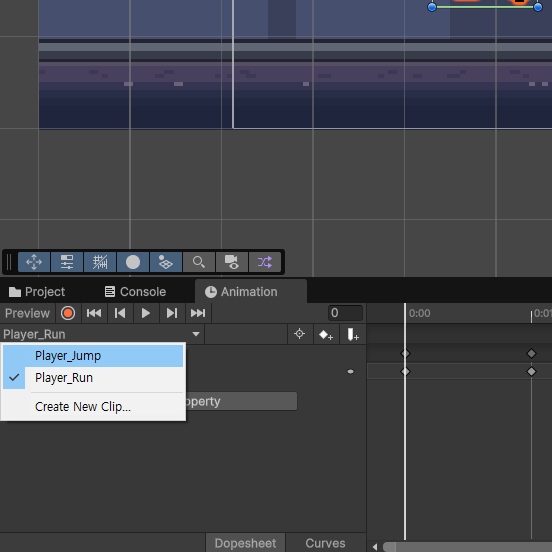The image size is (552, 552).
Task: Select the Move tool overlay button
Action: pos(34,262)
